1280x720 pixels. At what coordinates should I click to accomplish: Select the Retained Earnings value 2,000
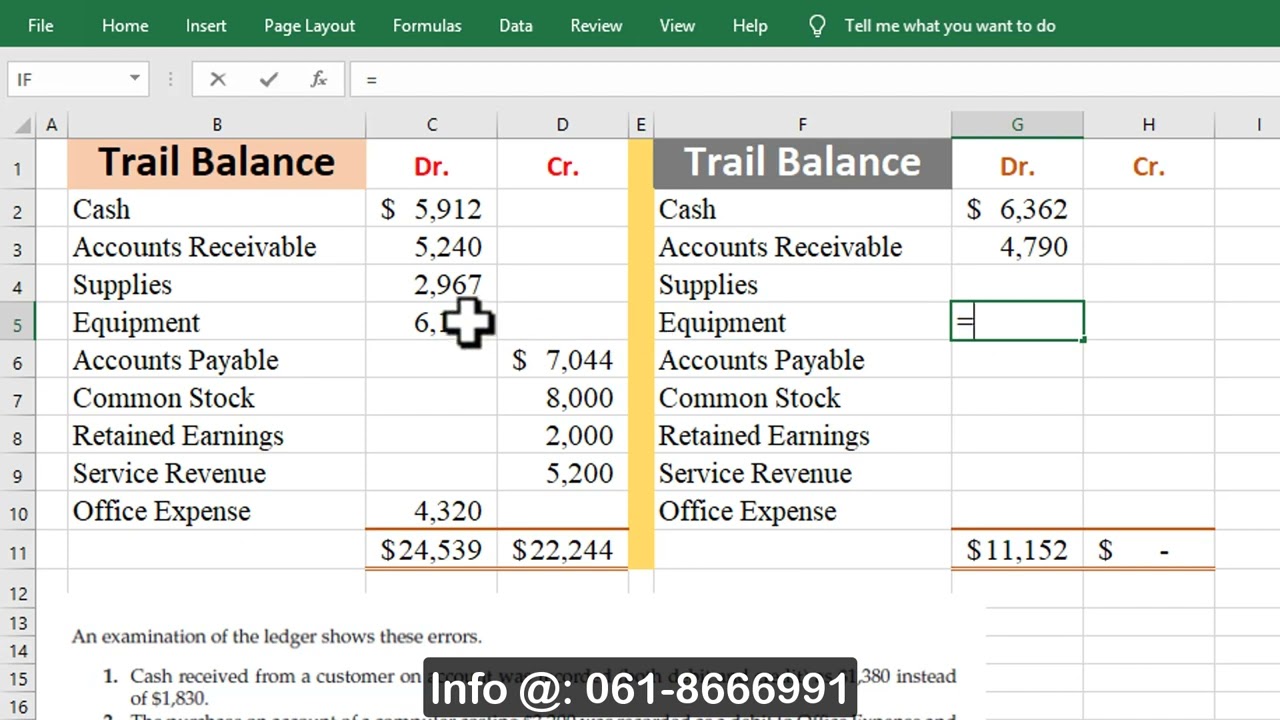coord(562,436)
